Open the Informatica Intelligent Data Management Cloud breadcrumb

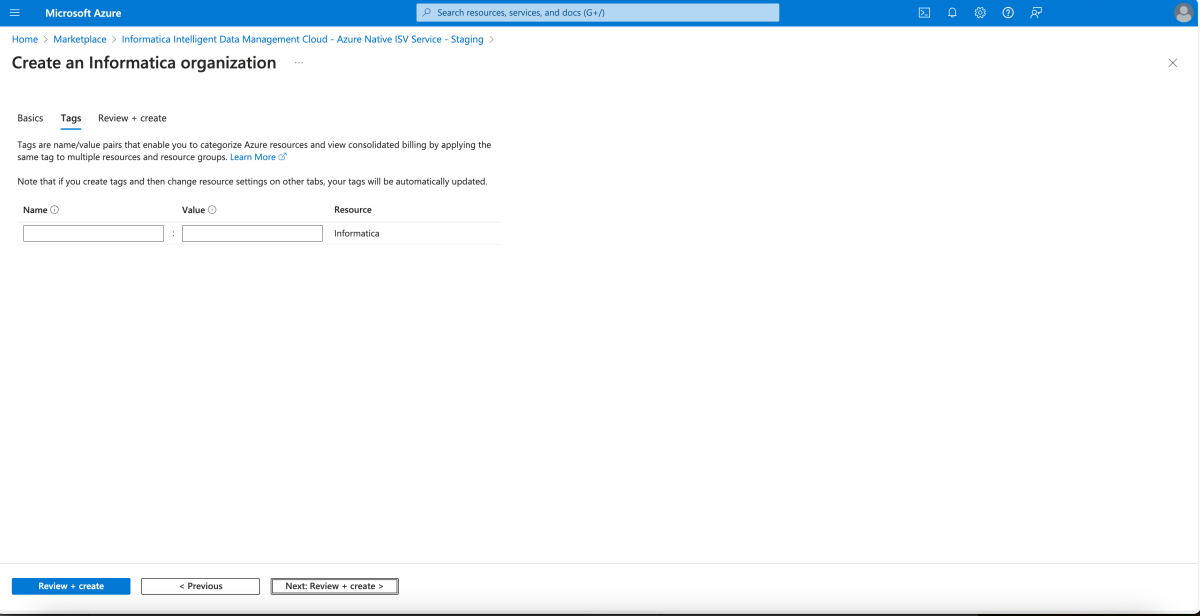[x=302, y=40]
